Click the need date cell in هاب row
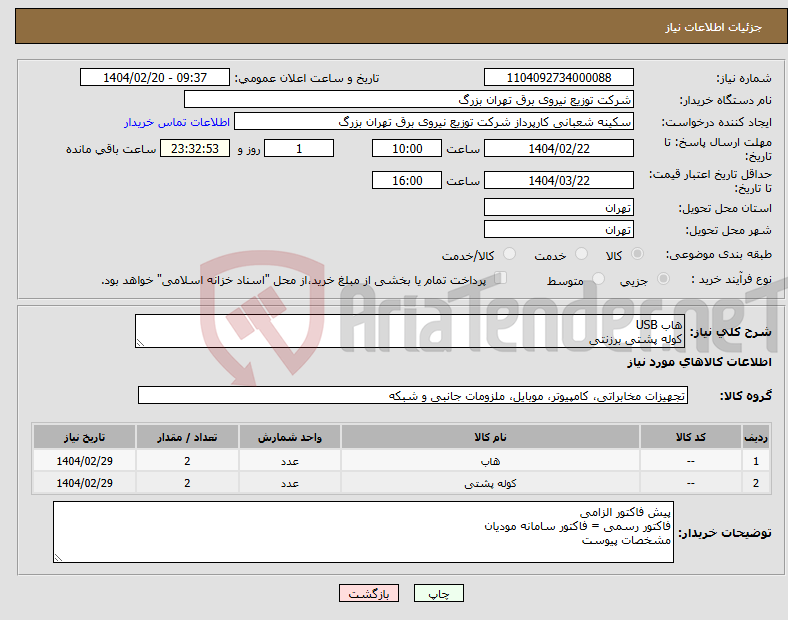 [84, 461]
